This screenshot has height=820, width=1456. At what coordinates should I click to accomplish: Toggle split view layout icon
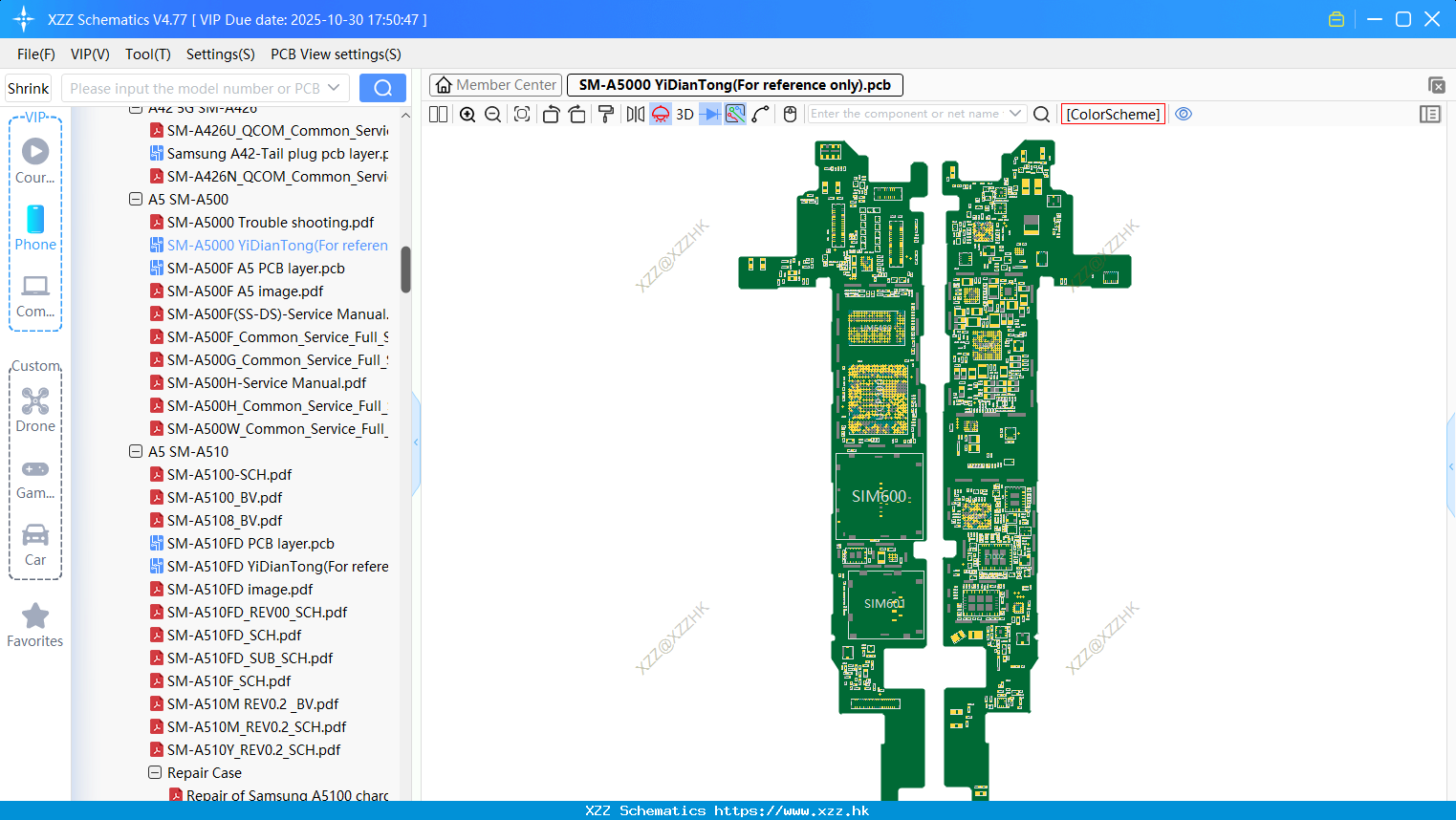pos(439,115)
